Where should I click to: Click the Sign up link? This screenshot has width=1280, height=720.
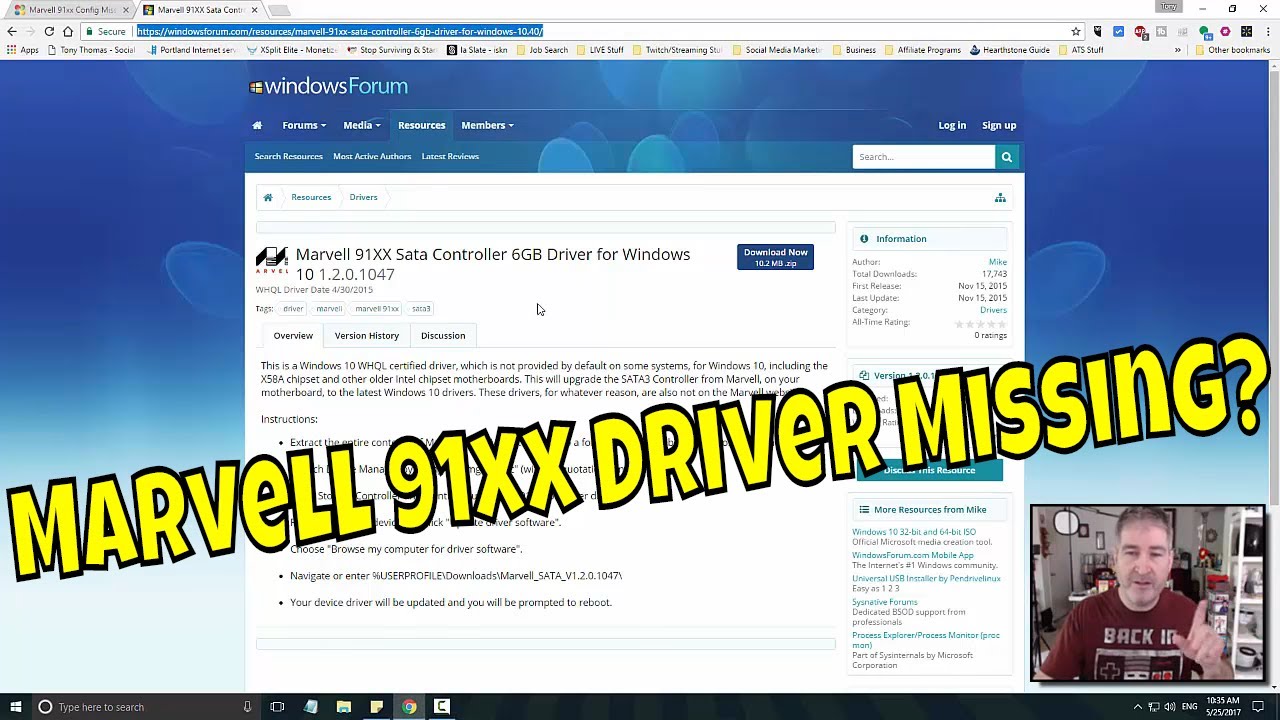click(x=999, y=125)
